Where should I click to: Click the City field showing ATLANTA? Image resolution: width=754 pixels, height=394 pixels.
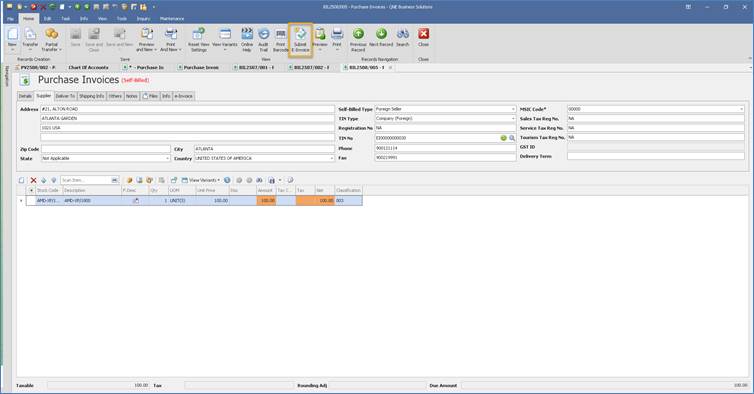(x=264, y=149)
